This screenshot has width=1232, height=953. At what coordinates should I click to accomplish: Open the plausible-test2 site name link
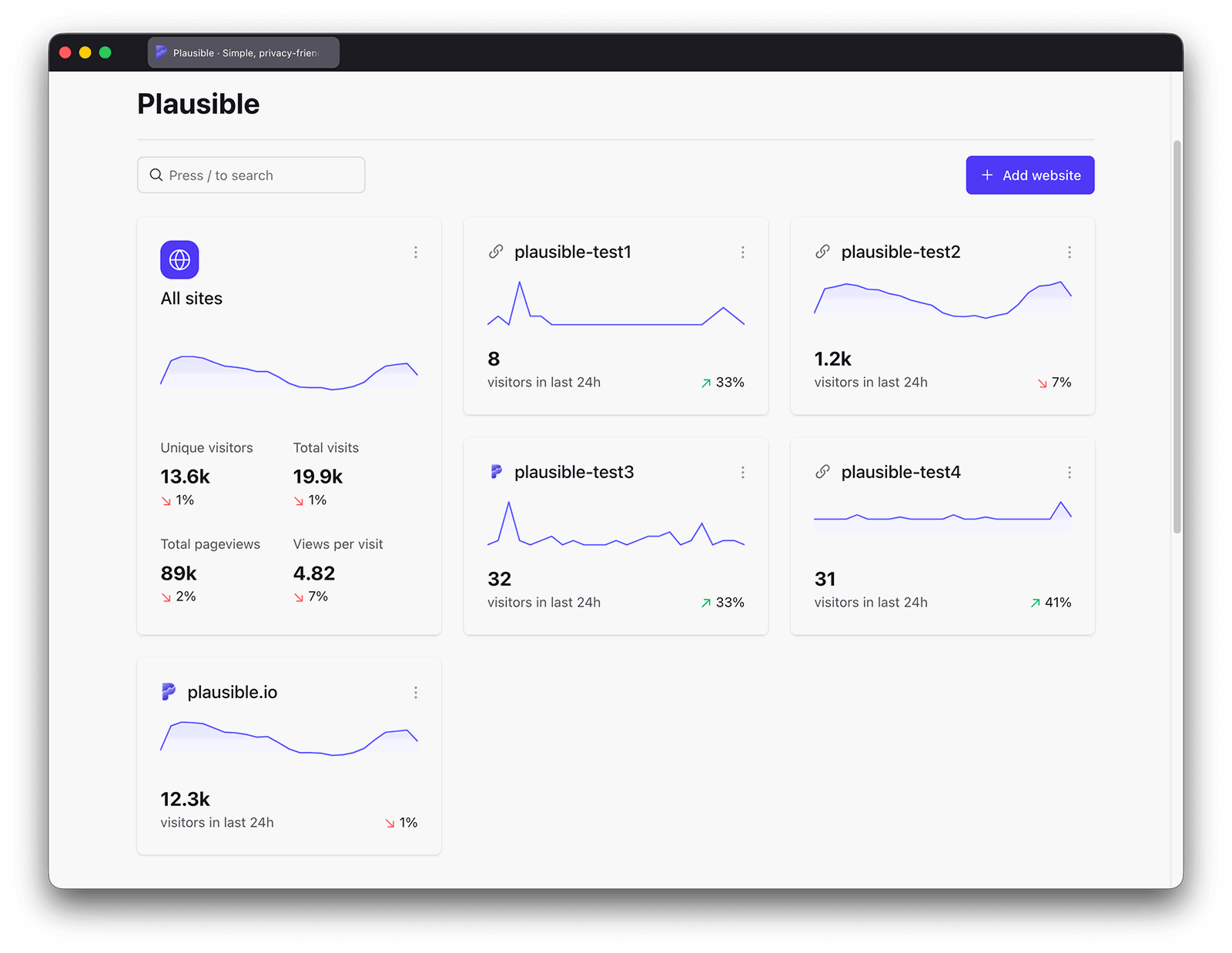click(x=901, y=252)
